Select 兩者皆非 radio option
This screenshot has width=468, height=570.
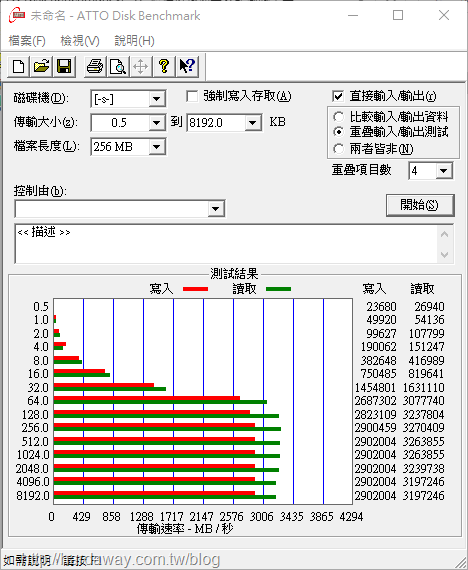point(338,149)
